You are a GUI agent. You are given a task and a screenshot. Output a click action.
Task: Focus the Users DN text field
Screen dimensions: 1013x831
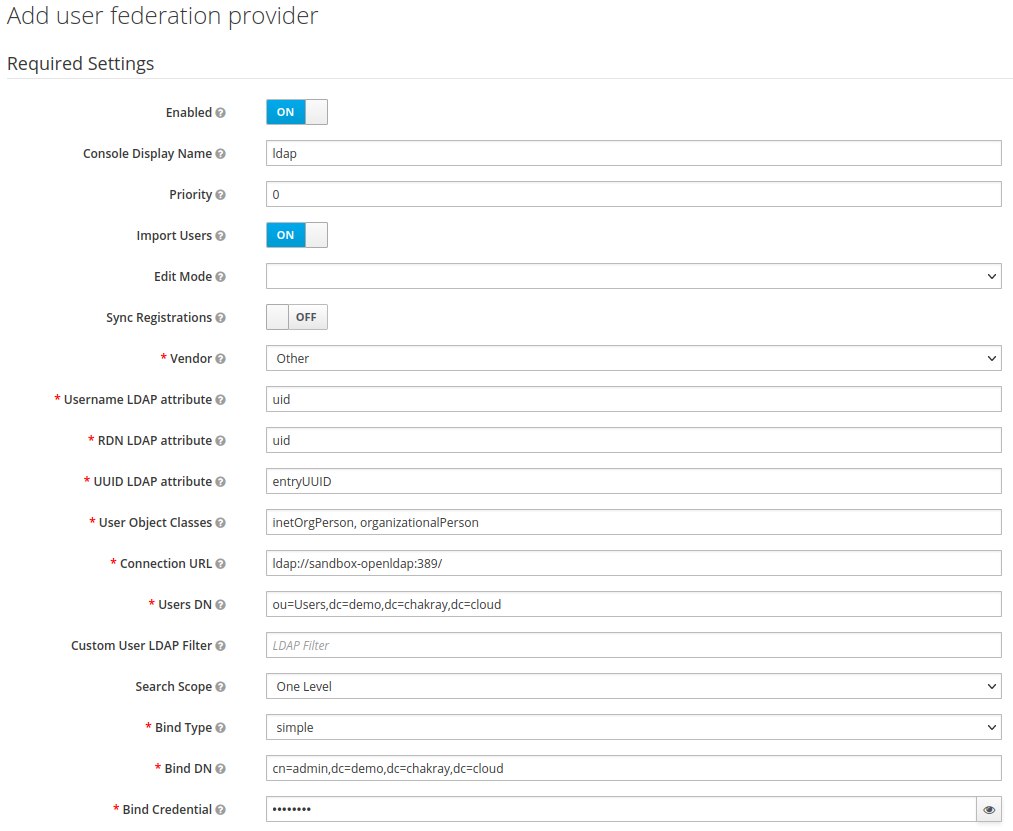click(x=633, y=604)
